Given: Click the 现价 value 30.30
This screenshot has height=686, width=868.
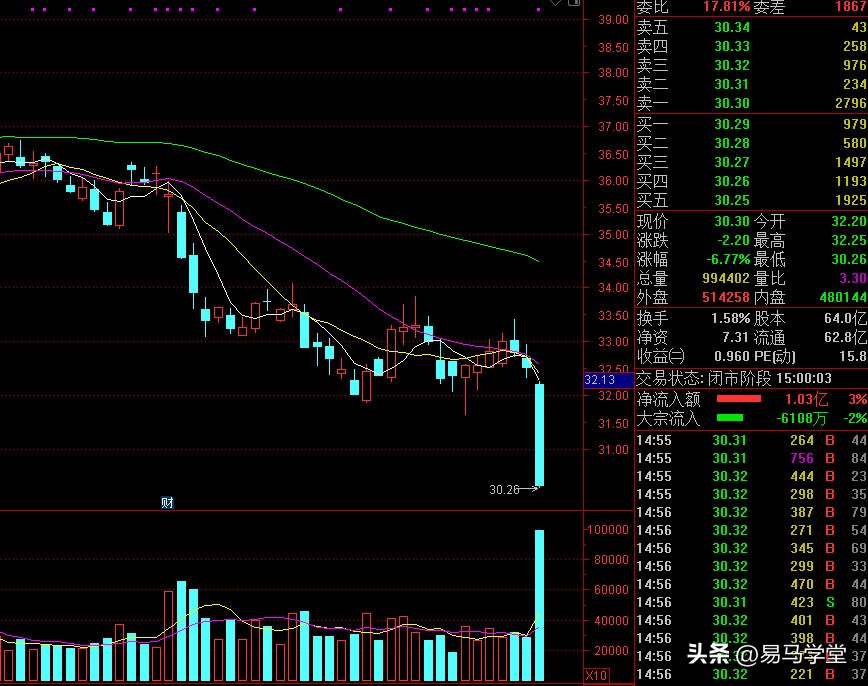Looking at the screenshot, I should (732, 221).
